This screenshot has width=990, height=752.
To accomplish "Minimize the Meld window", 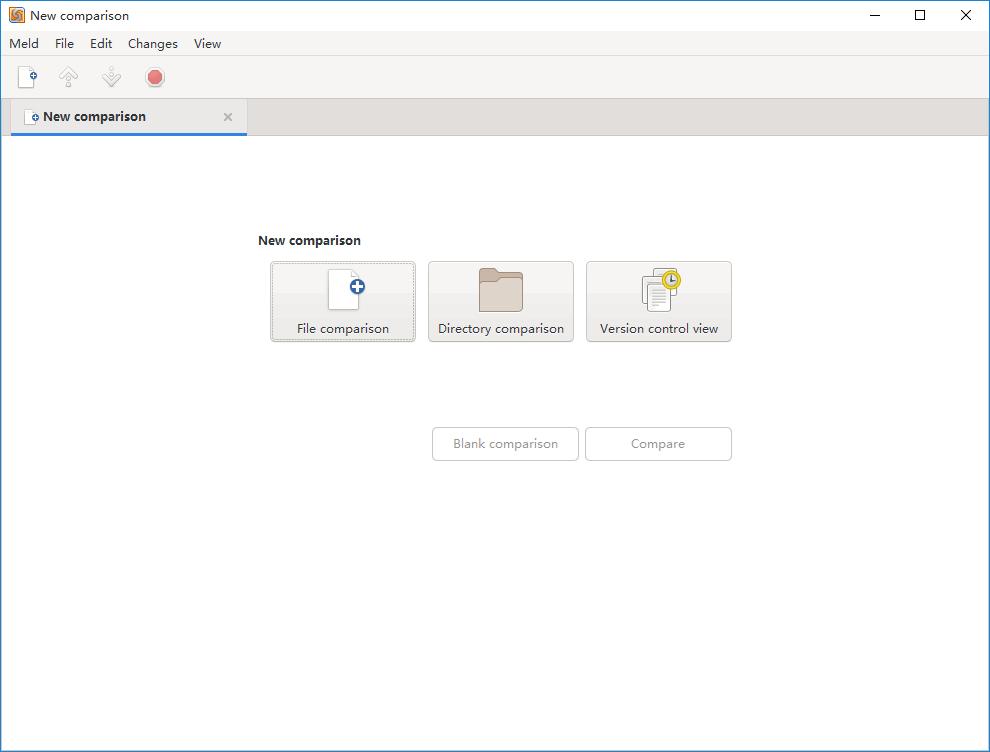I will tap(874, 15).
